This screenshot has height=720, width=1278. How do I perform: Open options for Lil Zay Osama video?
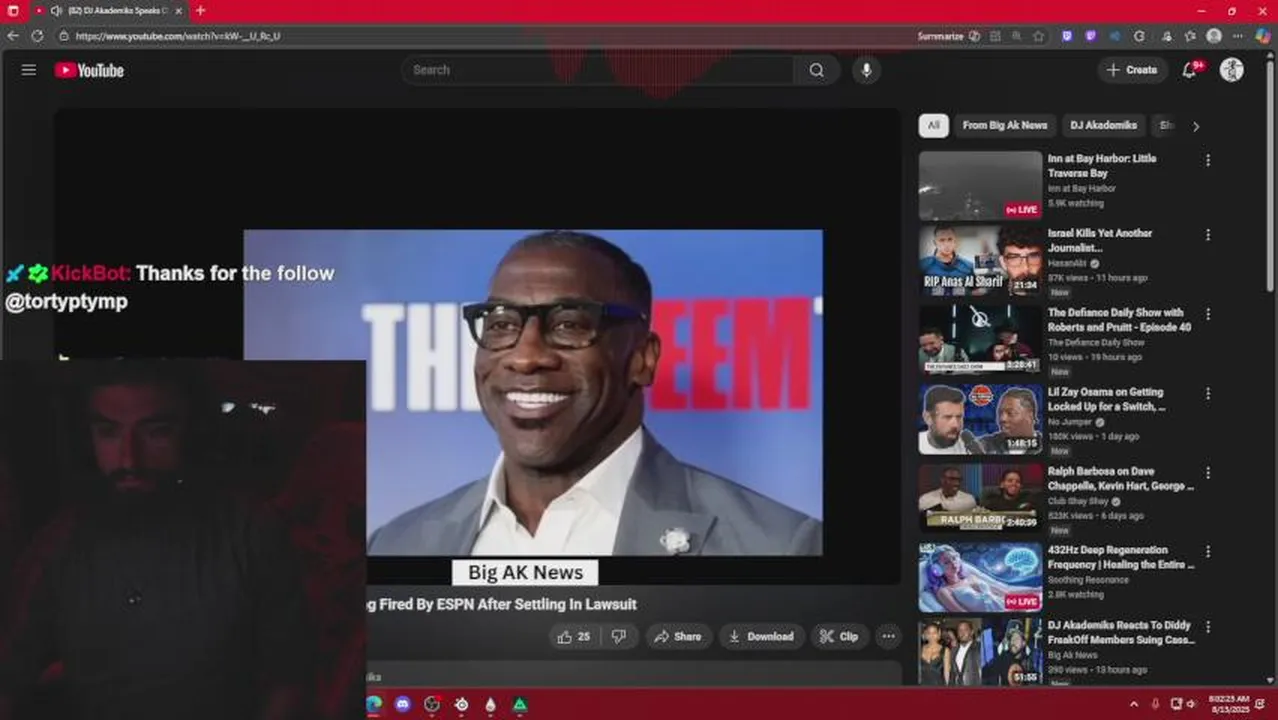point(1208,394)
